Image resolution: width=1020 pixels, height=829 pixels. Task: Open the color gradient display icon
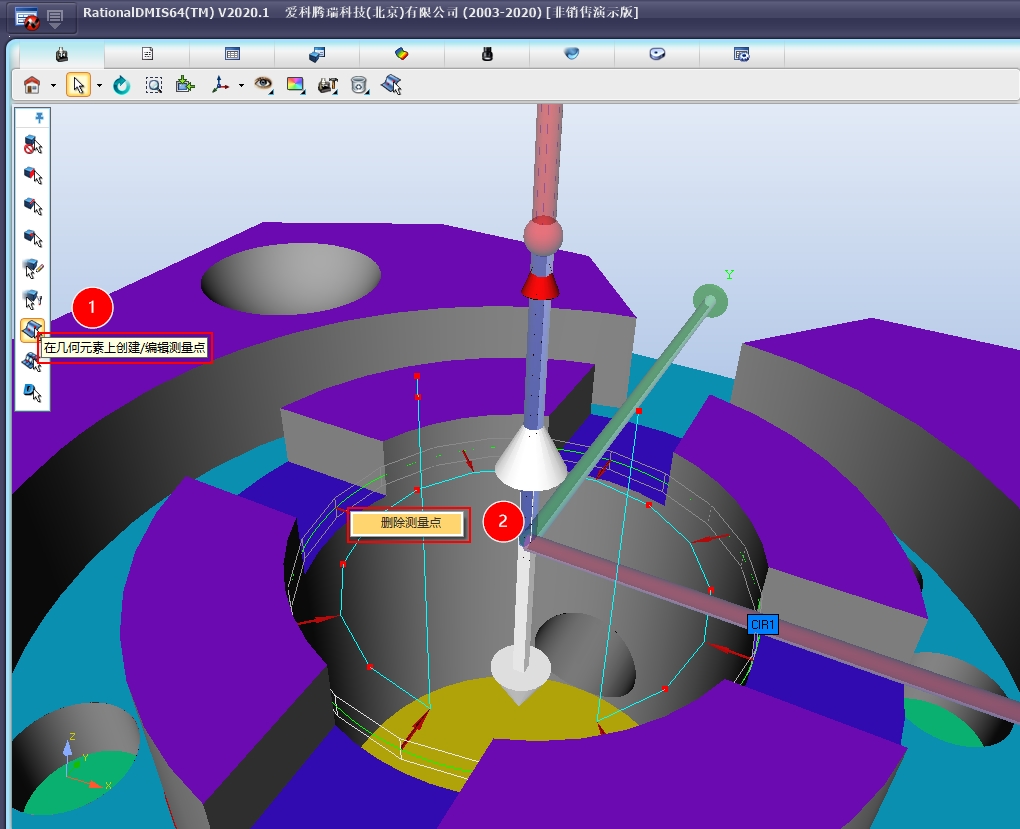295,85
